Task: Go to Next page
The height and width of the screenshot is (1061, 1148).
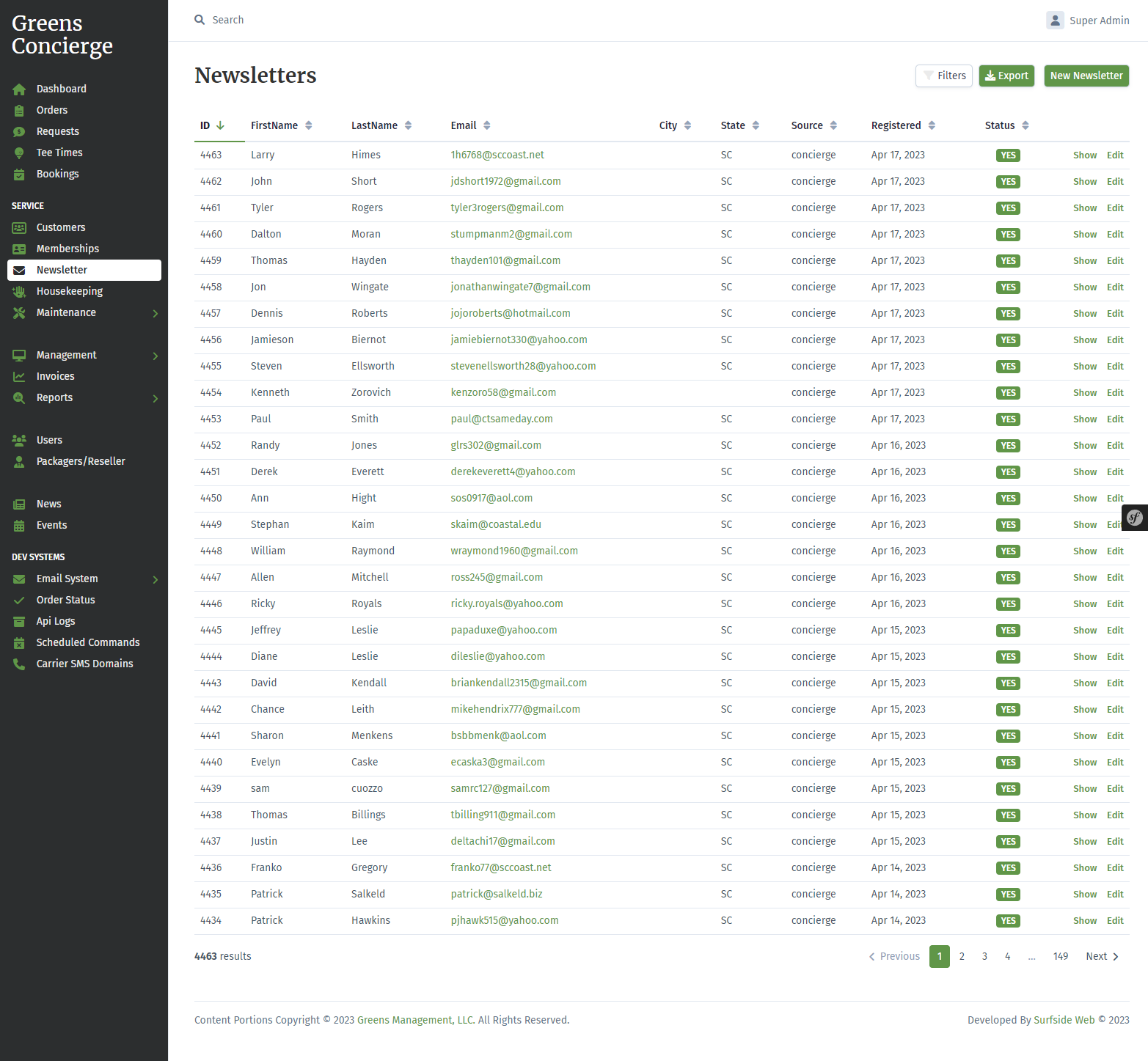Action: click(1102, 956)
